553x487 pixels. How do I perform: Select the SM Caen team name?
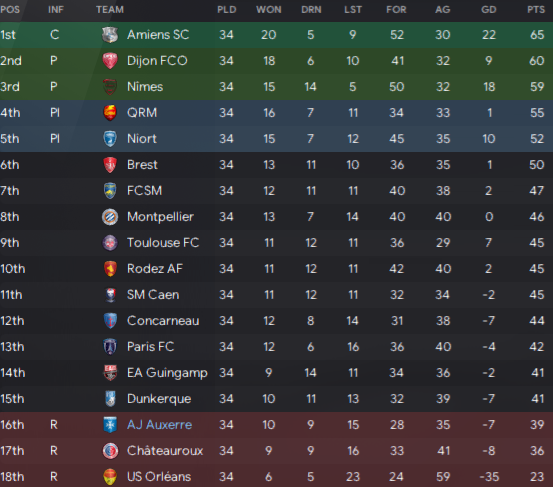pyautogui.click(x=153, y=295)
